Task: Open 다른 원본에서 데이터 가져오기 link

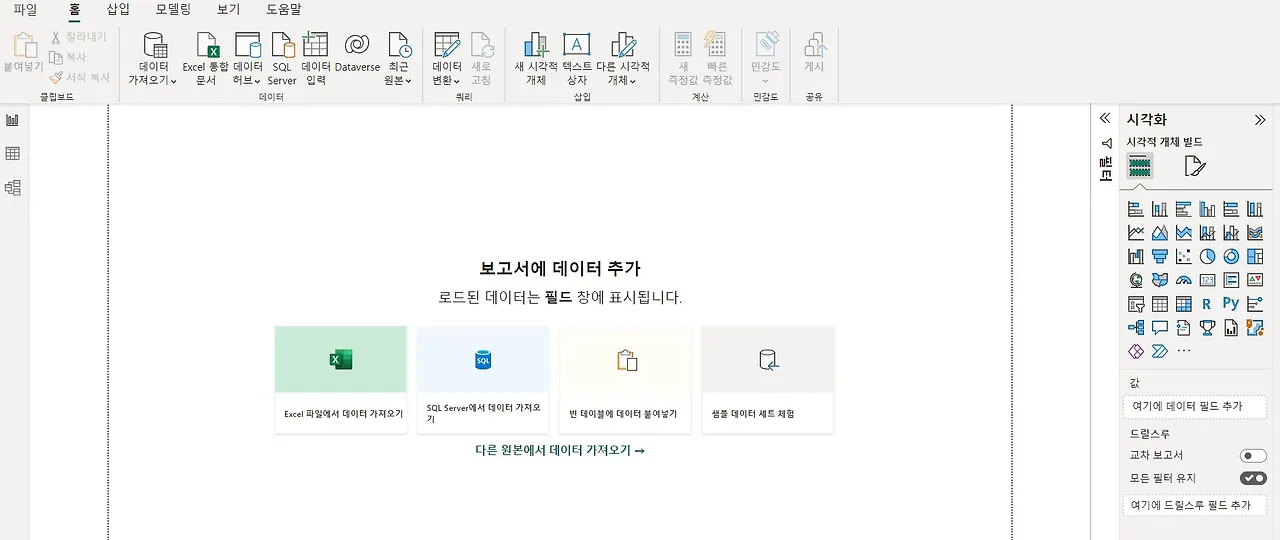Action: (x=560, y=450)
